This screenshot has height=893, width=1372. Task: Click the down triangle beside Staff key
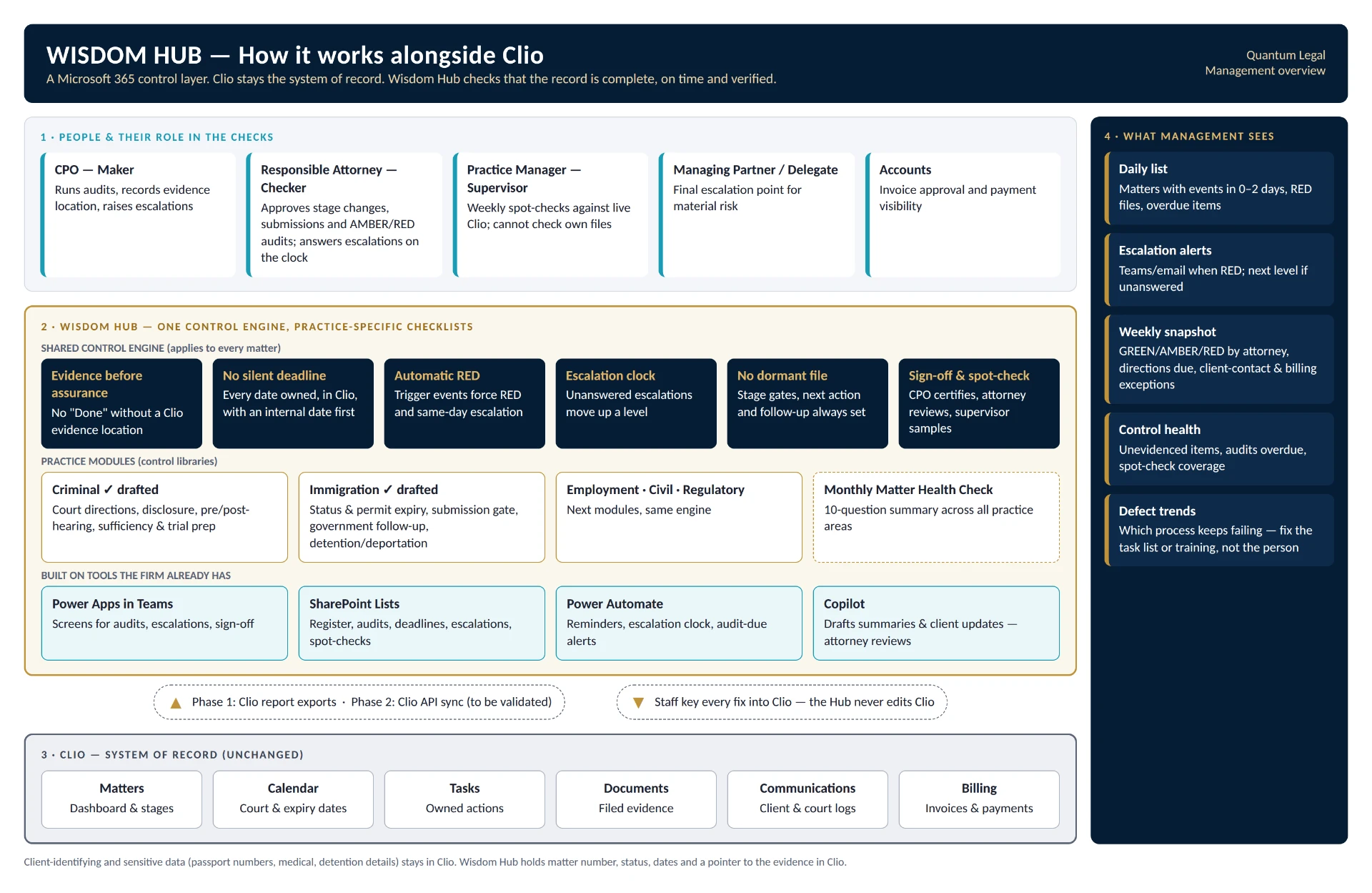[x=639, y=703]
